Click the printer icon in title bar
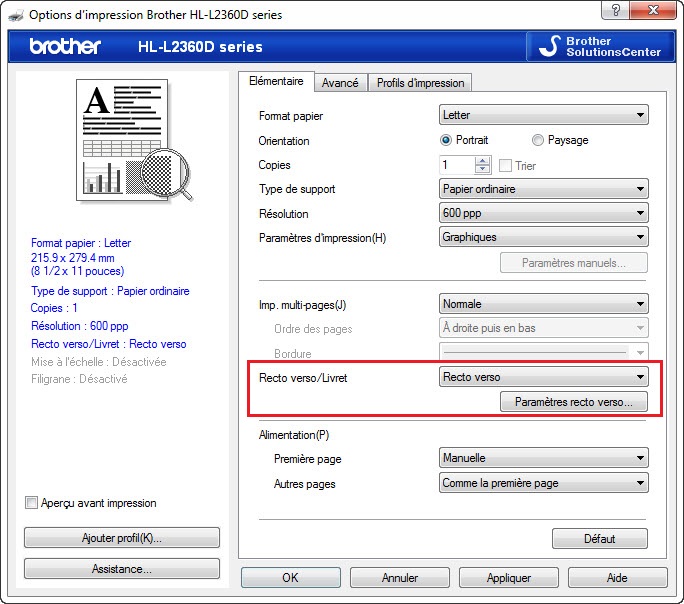Viewport: 684px width, 604px height. (13, 14)
